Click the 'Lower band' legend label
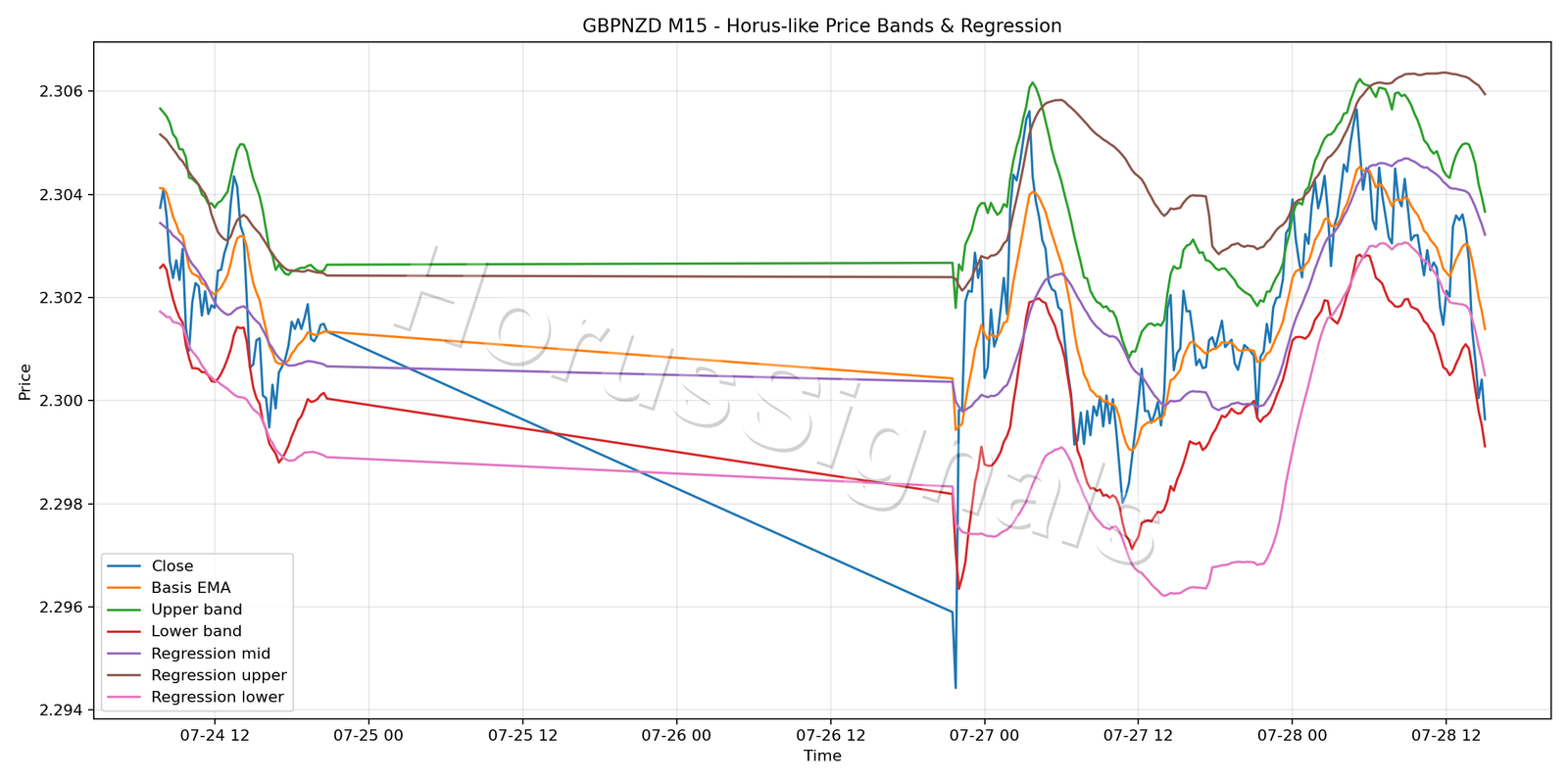 coord(196,632)
